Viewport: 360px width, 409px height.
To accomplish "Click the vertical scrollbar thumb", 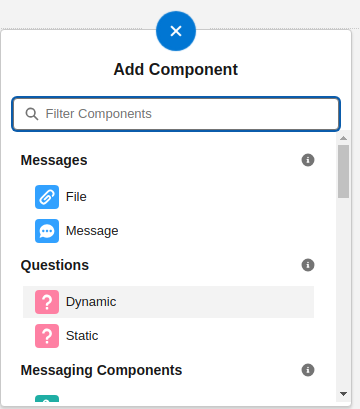I will click(x=343, y=171).
